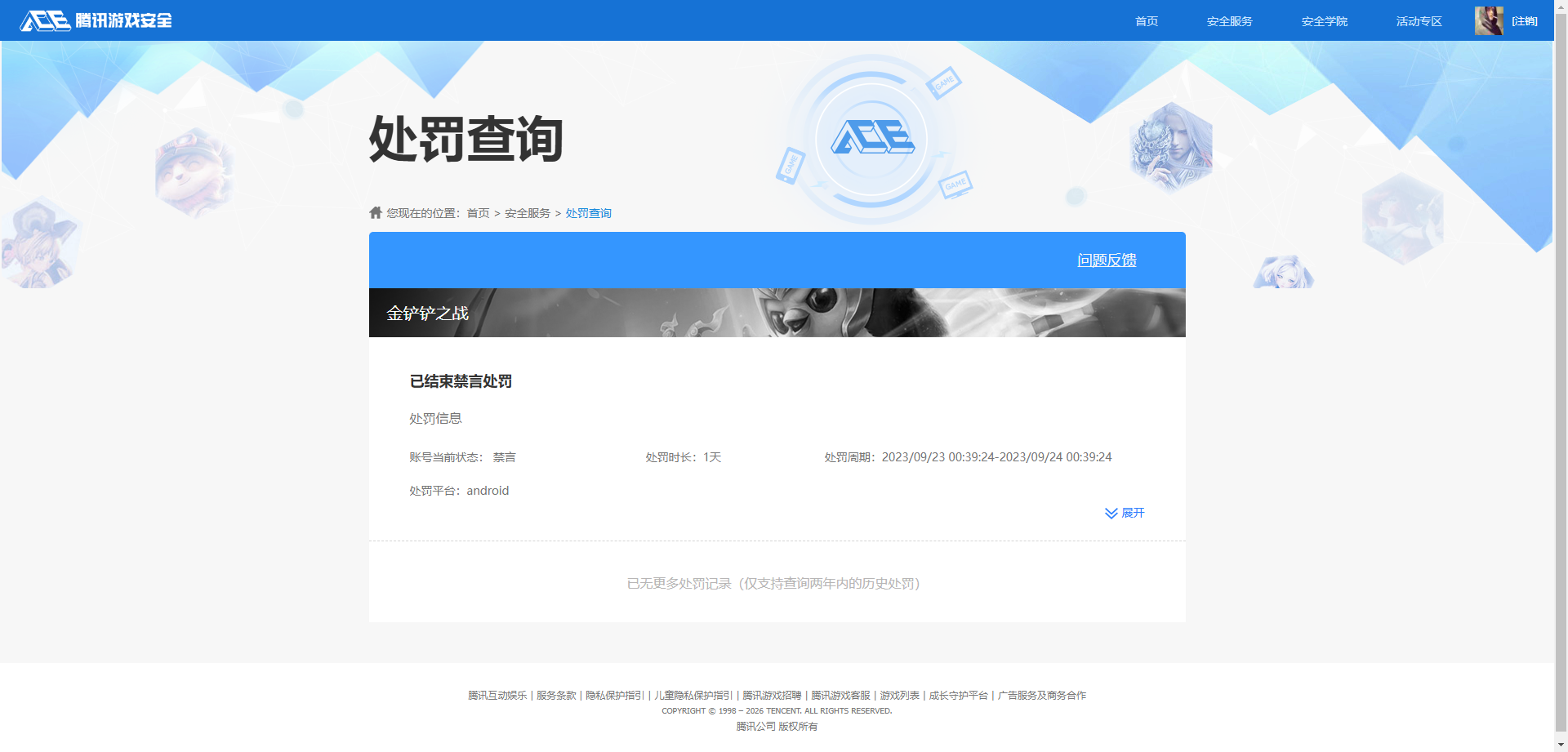This screenshot has height=752, width=1568.
Task: Open 问题反馈 feedback link
Action: pyautogui.click(x=1106, y=260)
